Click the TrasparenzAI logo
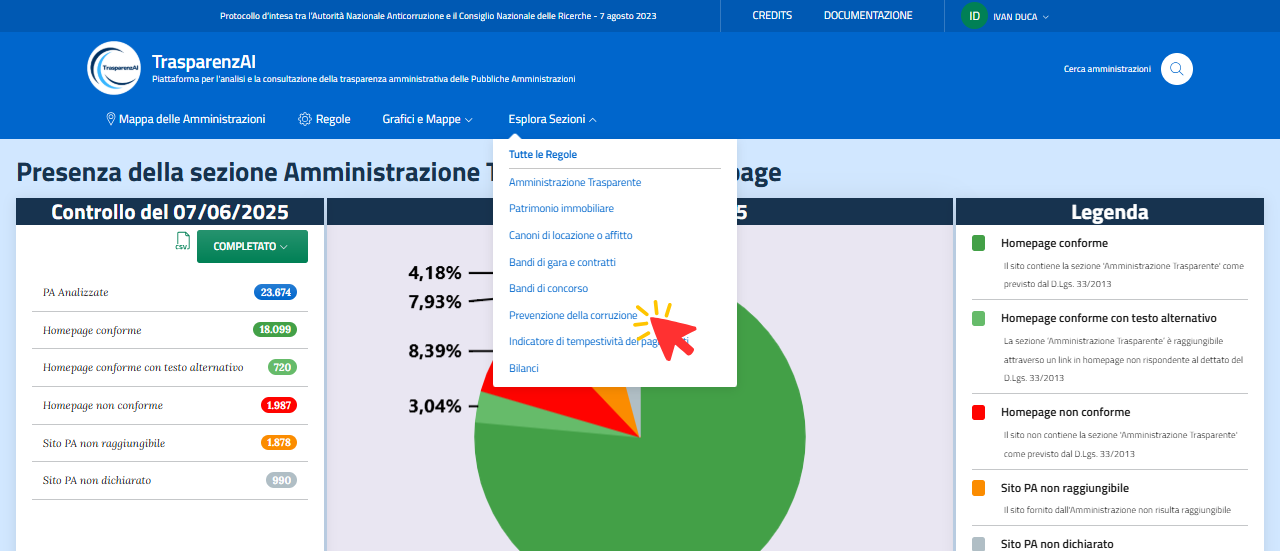This screenshot has width=1280, height=551. click(x=114, y=68)
